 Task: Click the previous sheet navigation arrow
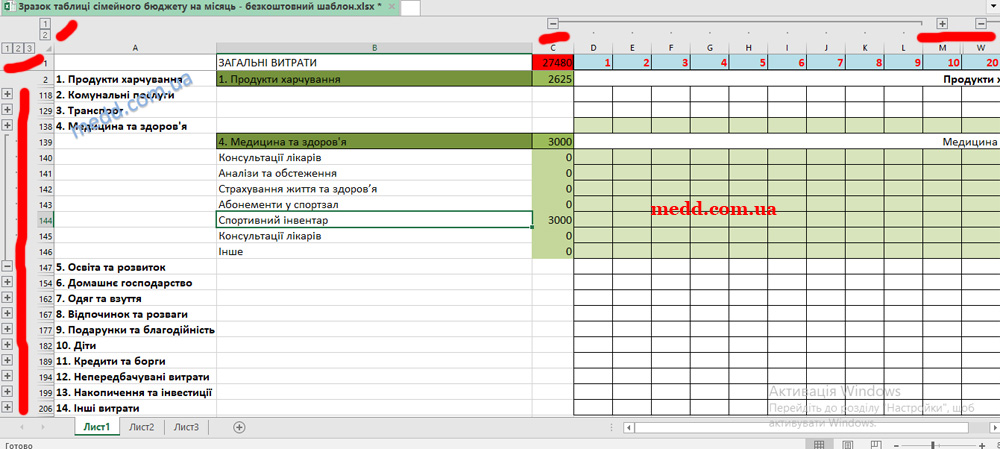[22, 427]
